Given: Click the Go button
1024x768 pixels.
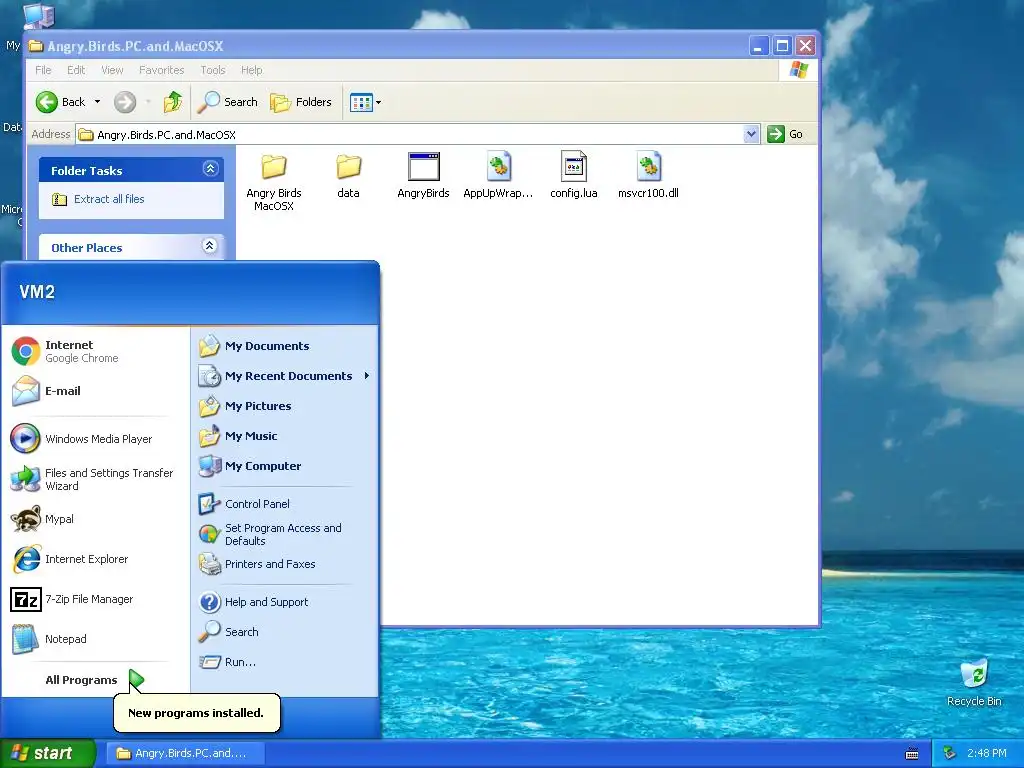Looking at the screenshot, I should (786, 134).
